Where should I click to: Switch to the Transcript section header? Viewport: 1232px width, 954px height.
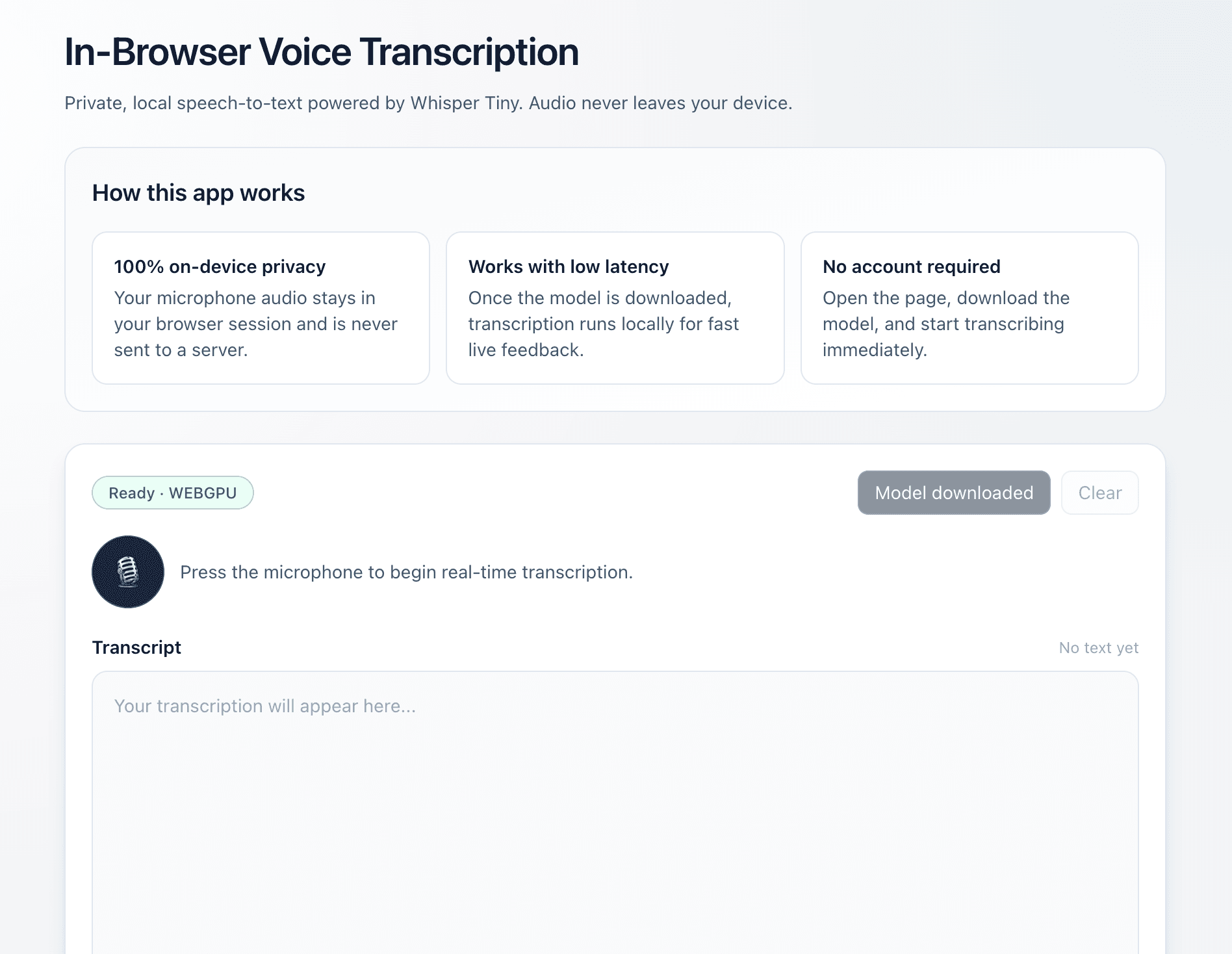coord(137,647)
